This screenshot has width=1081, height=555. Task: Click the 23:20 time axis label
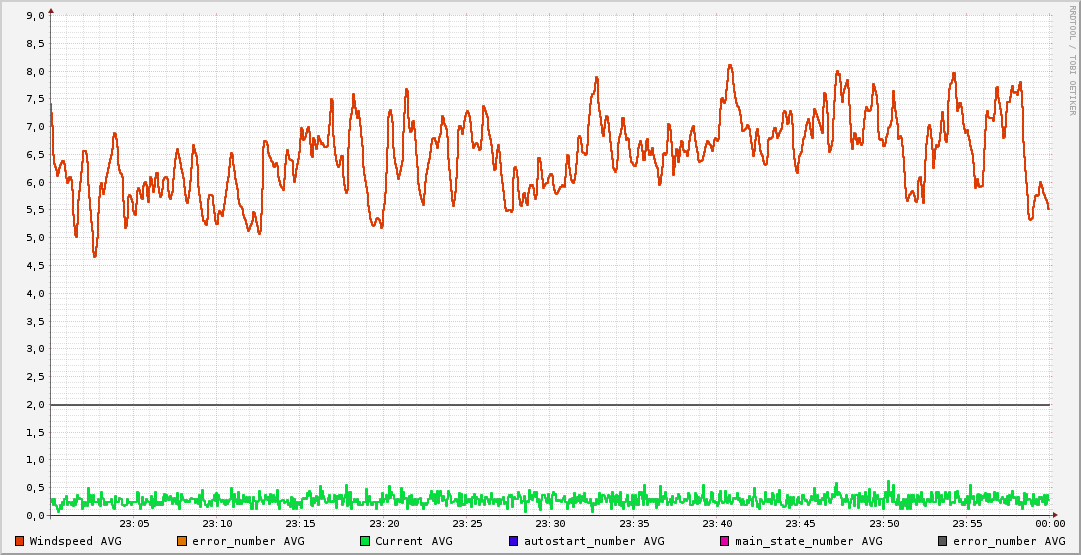tap(384, 525)
